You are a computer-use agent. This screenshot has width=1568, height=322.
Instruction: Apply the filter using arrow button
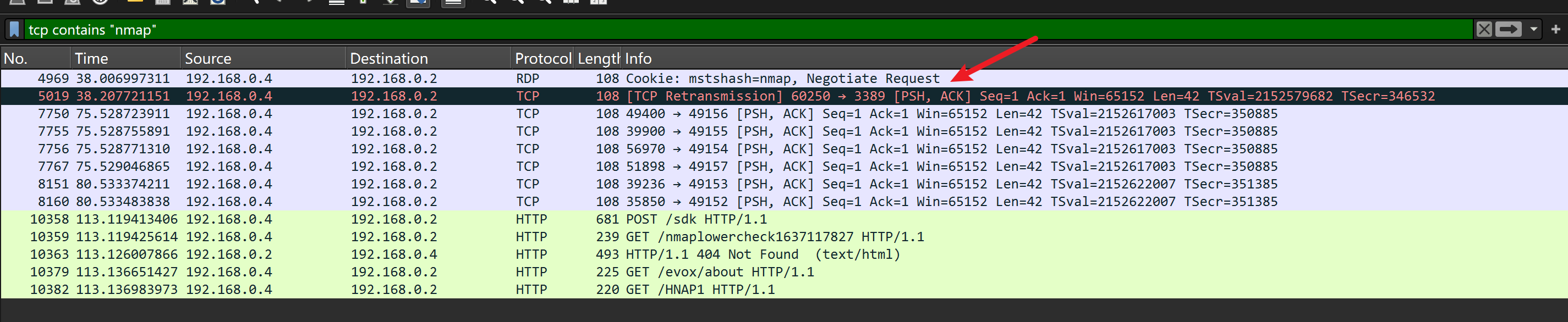coord(1509,29)
